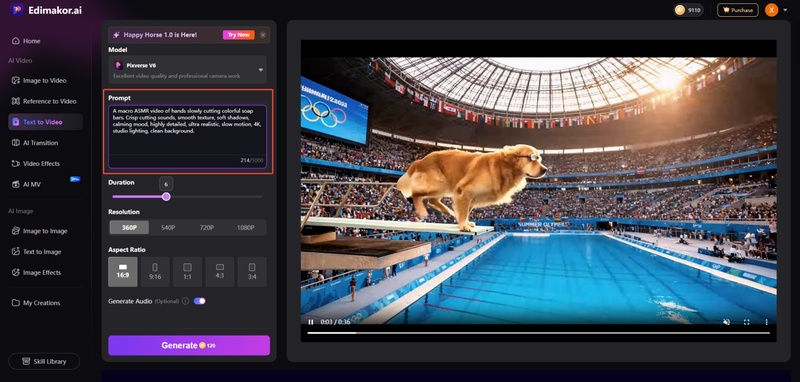Click the Purchase button
Viewport: 800px width, 382px height.
point(737,10)
